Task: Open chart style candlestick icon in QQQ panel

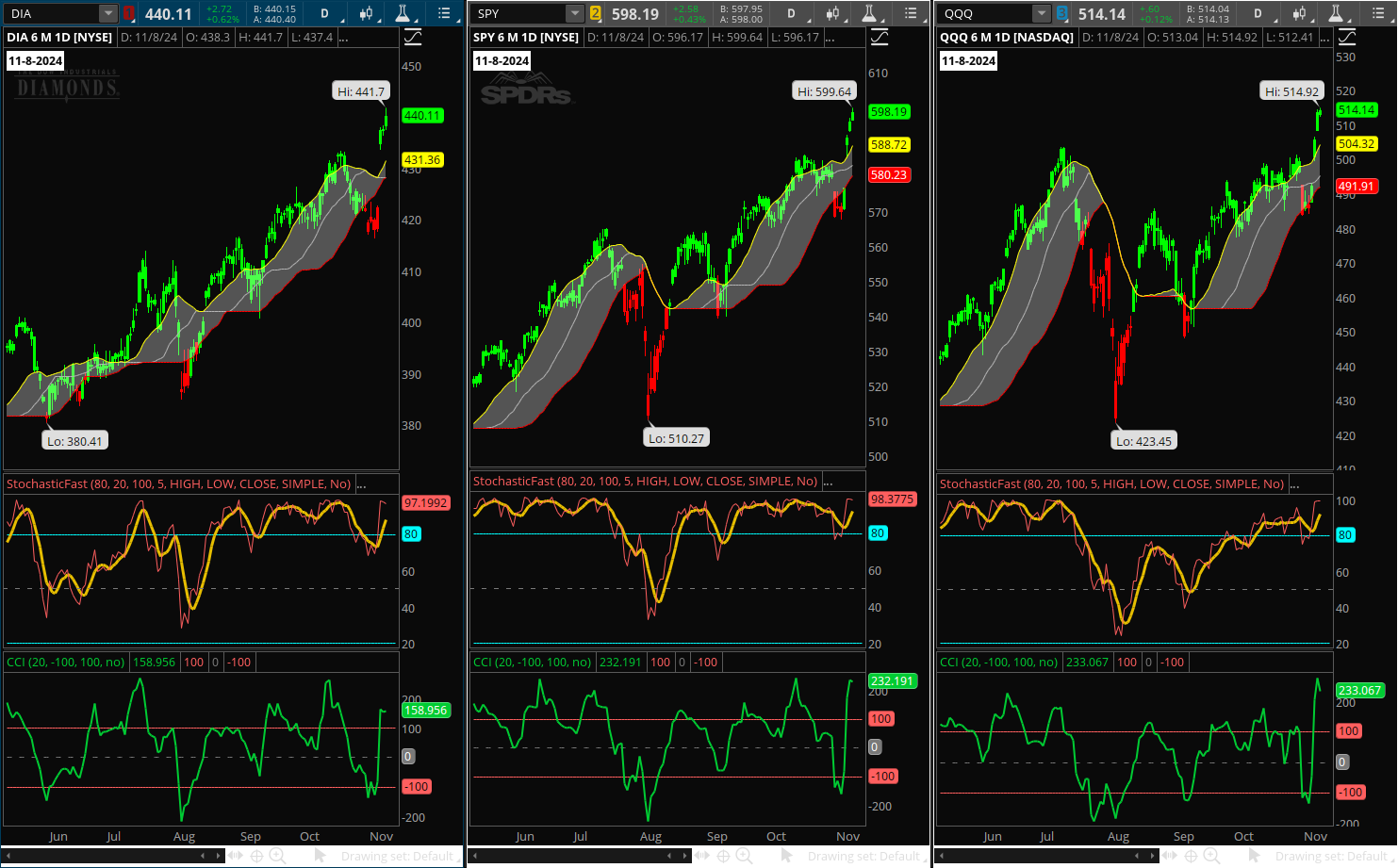Action: [x=1299, y=13]
